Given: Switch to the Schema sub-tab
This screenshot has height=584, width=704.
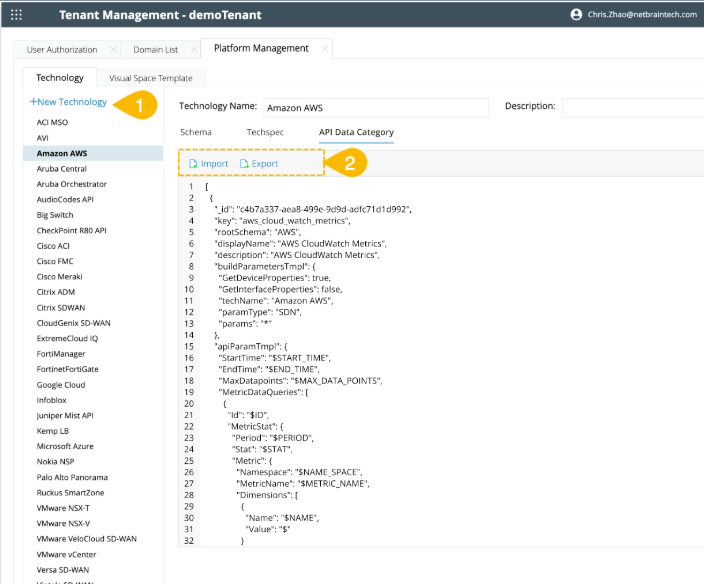Looking at the screenshot, I should 195,132.
